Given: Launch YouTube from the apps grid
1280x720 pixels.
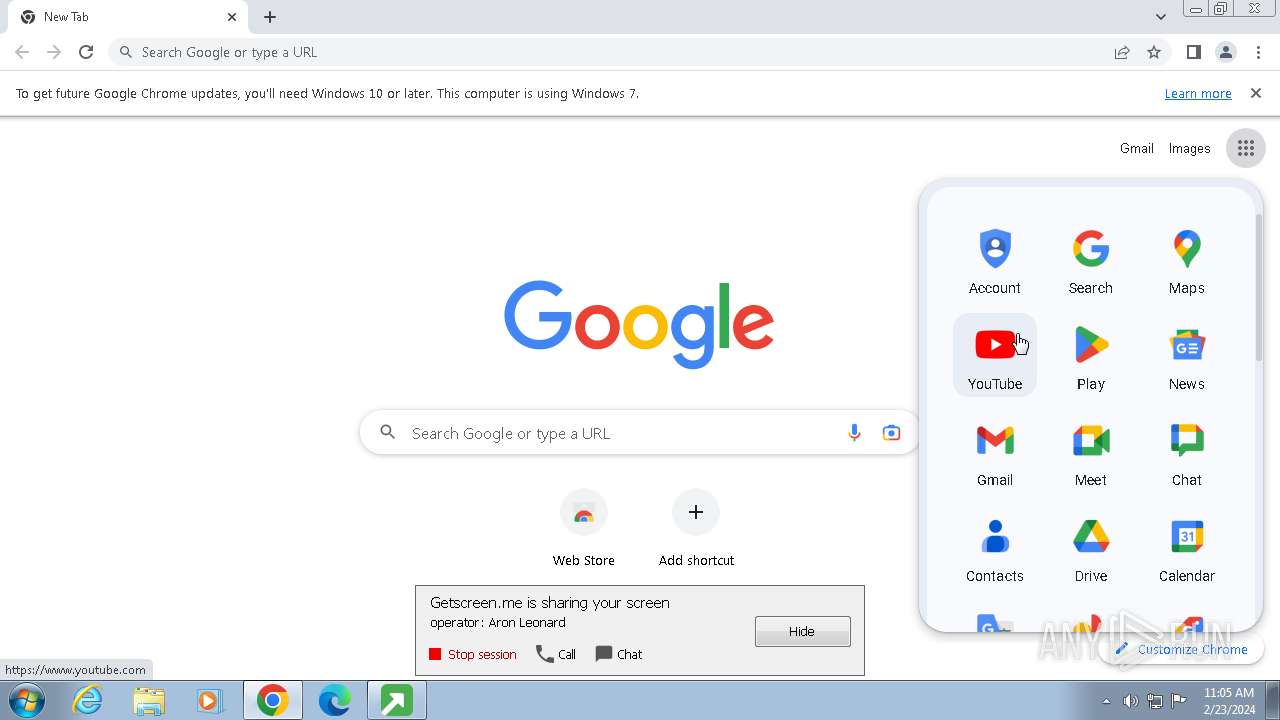Looking at the screenshot, I should [994, 357].
